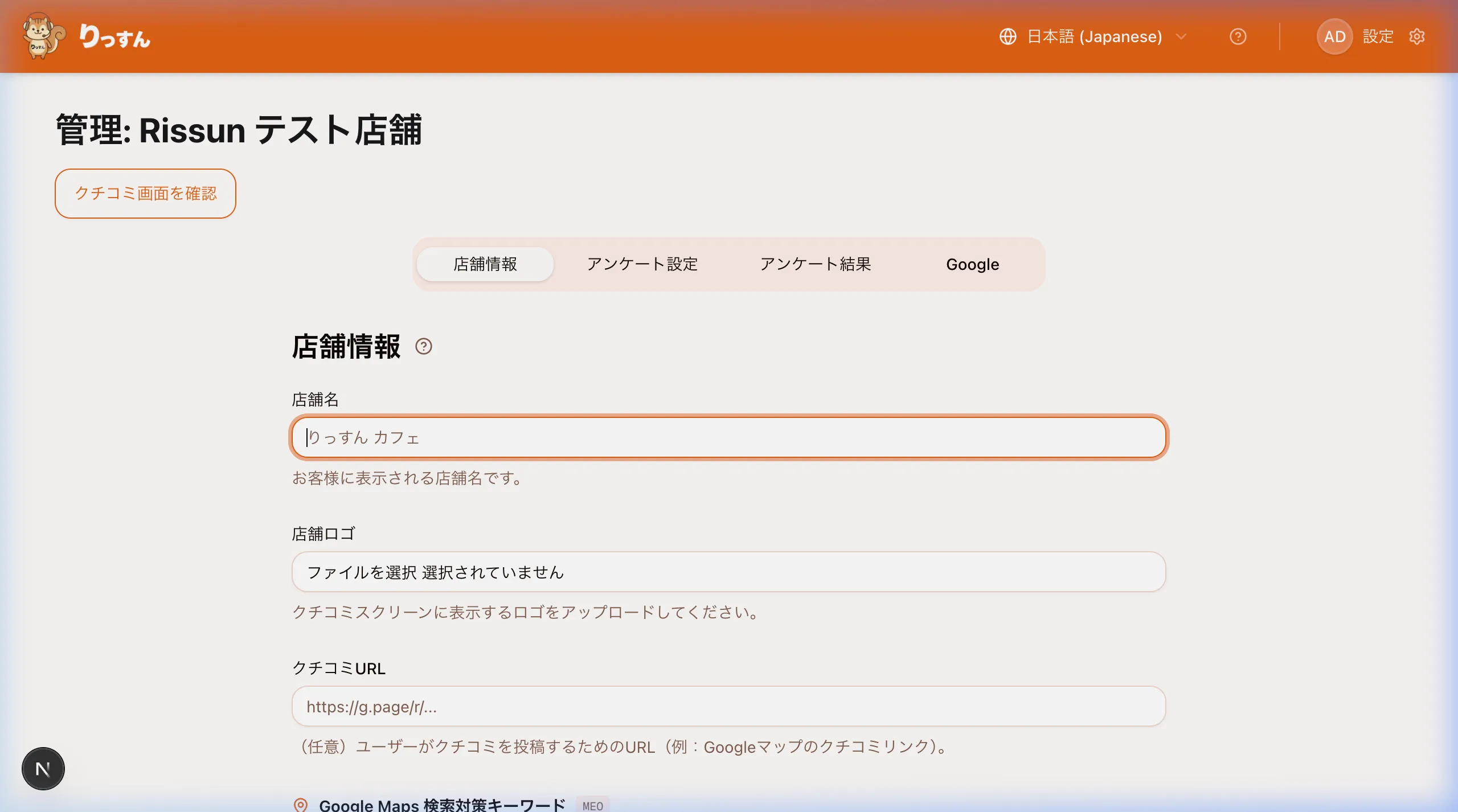Click the squirrel mascot logo
The height and width of the screenshot is (812, 1458).
pyautogui.click(x=43, y=36)
